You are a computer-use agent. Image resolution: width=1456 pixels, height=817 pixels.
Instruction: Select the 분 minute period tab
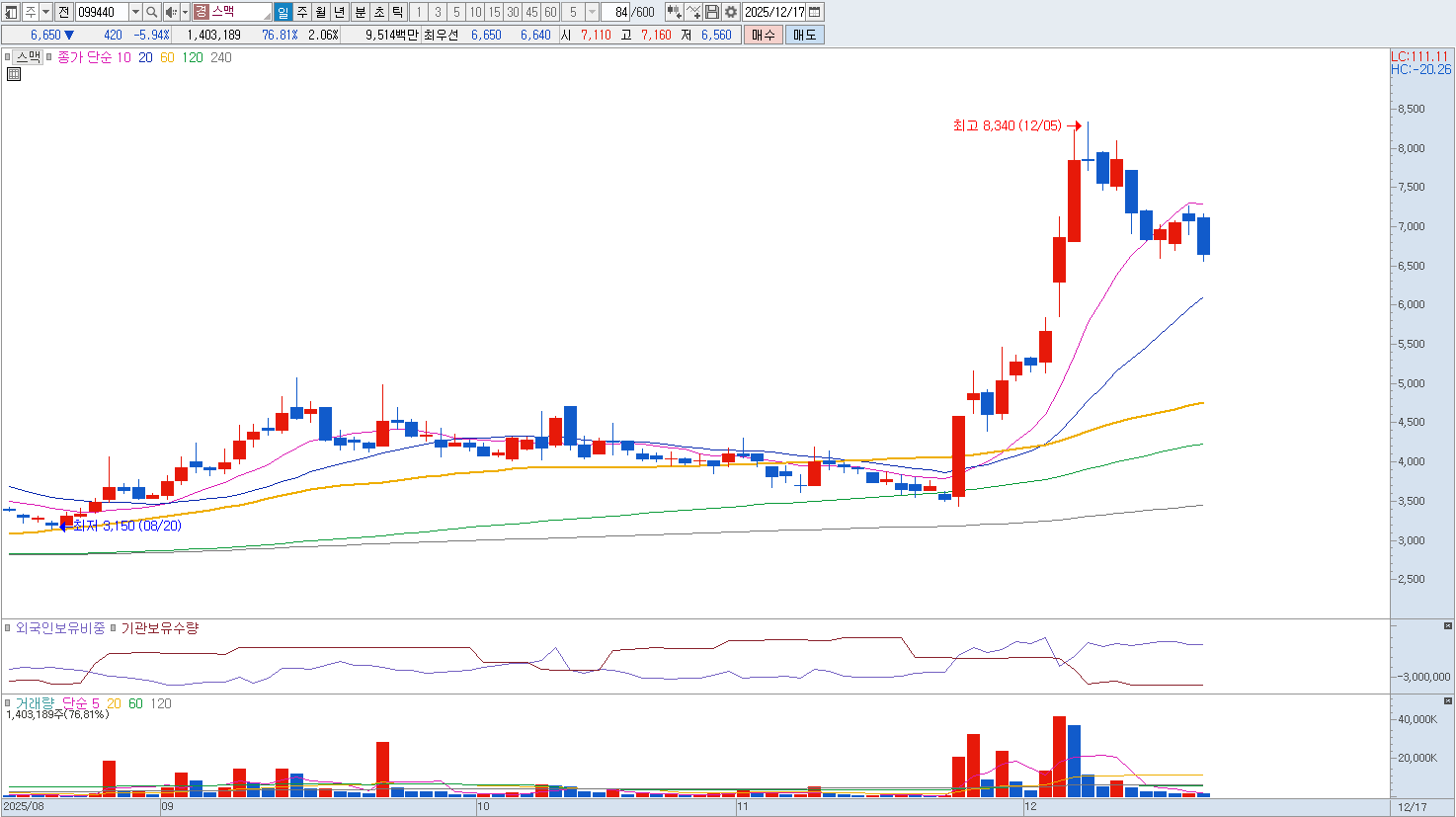(360, 12)
